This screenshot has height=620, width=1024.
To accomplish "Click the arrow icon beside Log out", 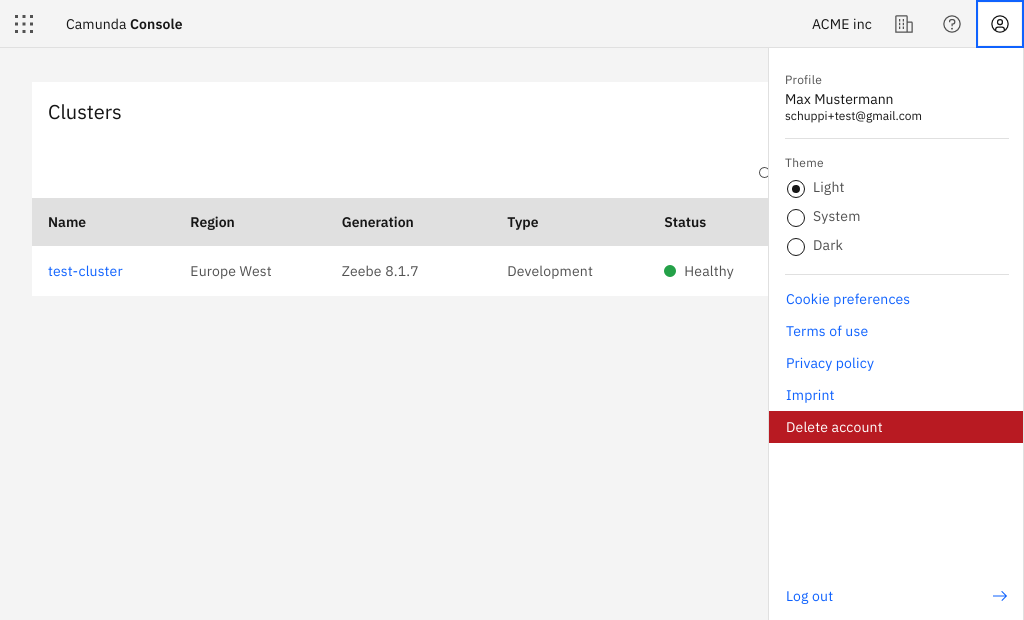I will pyautogui.click(x=999, y=596).
